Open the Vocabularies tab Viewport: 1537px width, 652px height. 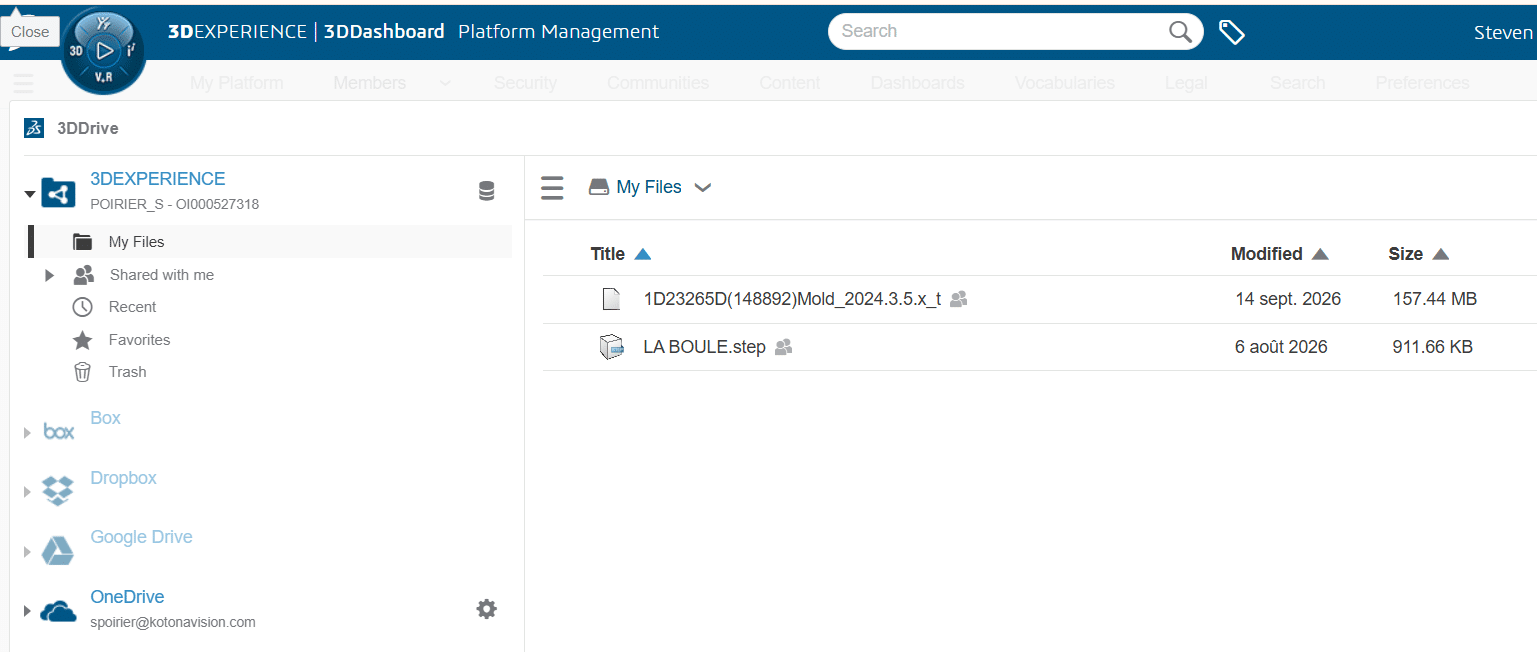pos(1065,83)
